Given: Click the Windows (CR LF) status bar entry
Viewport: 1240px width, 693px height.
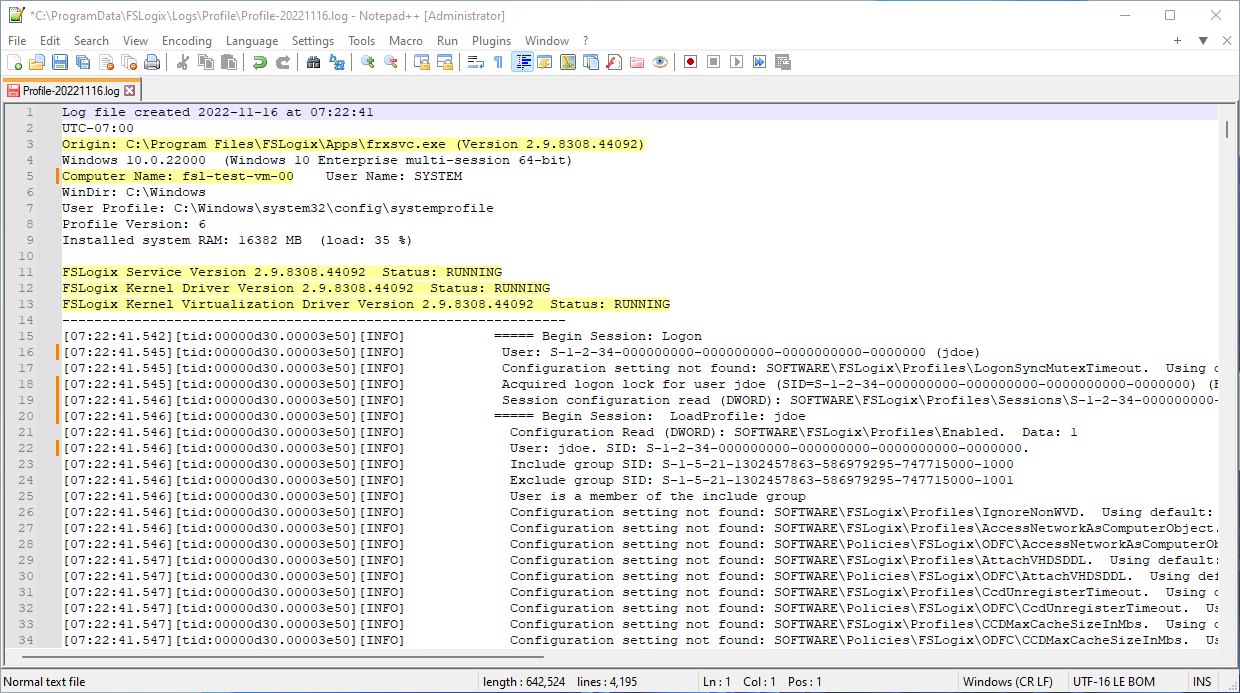Looking at the screenshot, I should point(1007,682).
